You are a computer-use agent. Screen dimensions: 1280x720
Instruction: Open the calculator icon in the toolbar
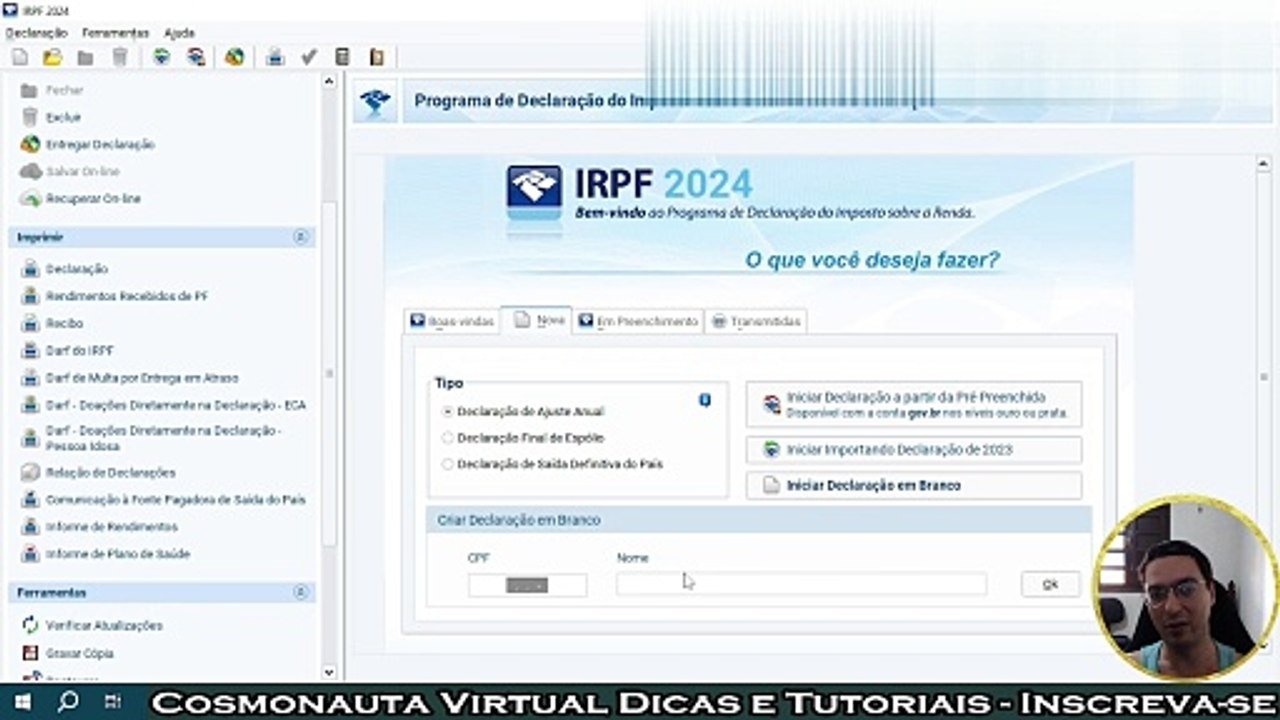click(x=342, y=57)
